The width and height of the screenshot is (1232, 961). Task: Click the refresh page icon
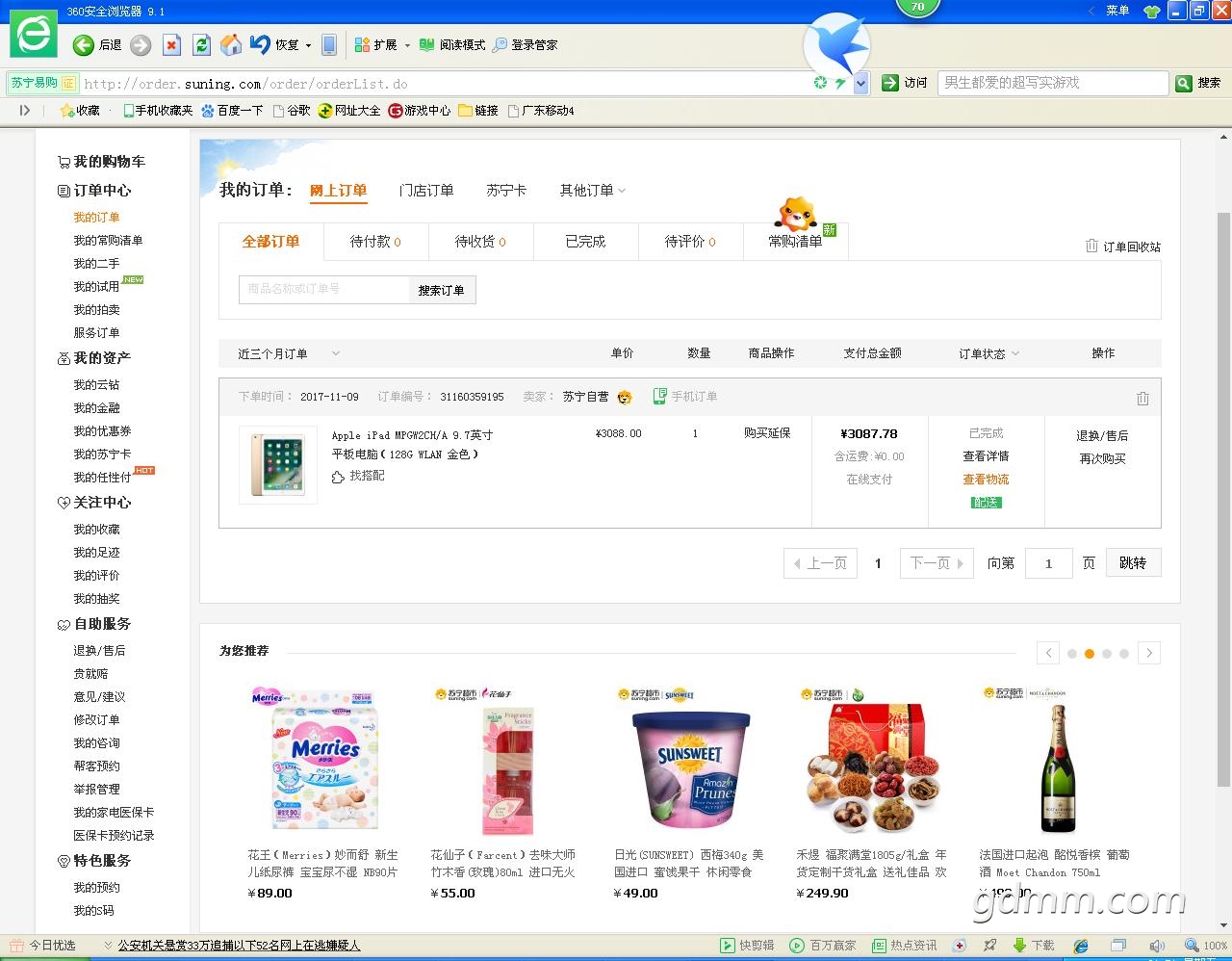click(x=201, y=45)
